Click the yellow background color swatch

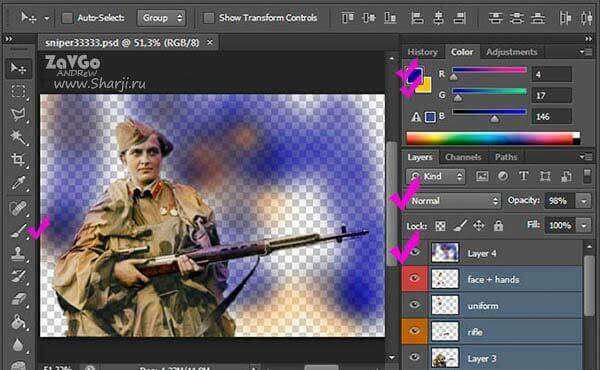point(425,86)
